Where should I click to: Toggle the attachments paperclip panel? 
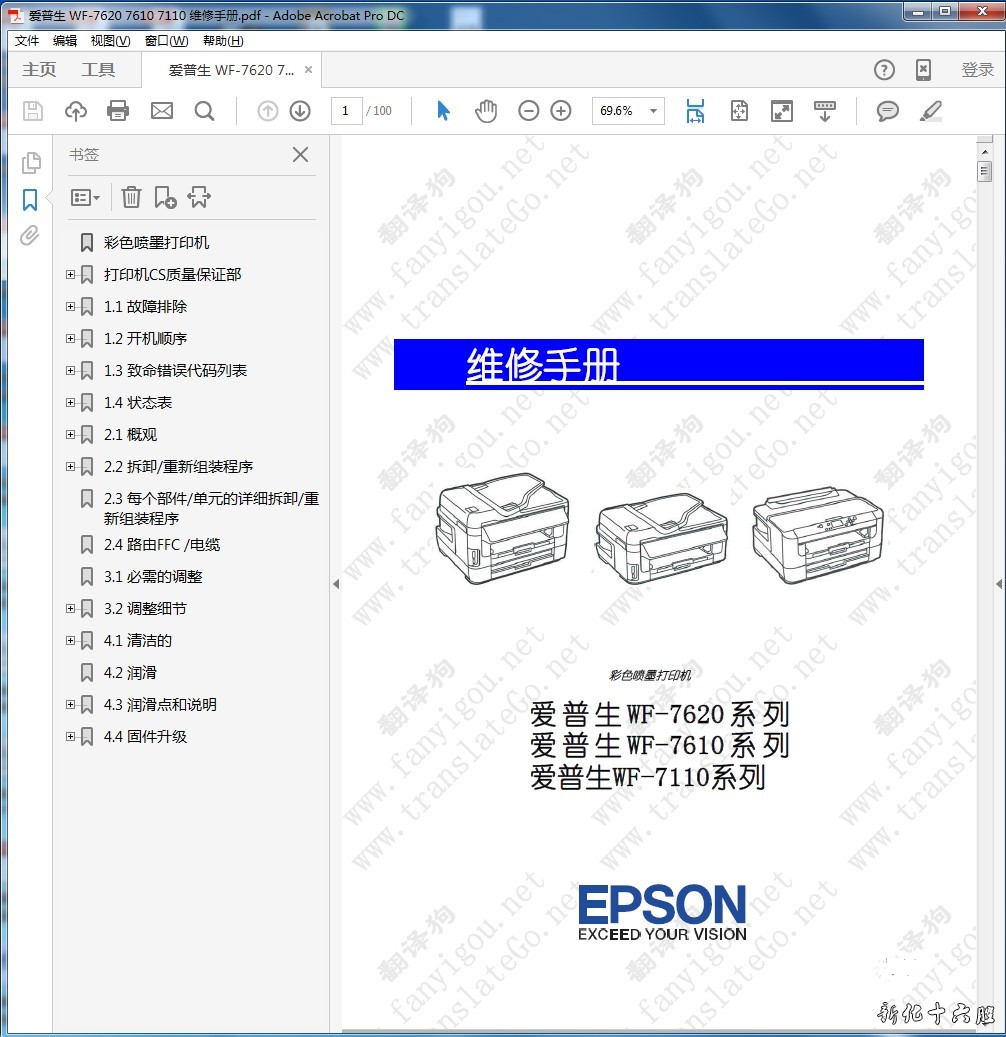(30, 236)
